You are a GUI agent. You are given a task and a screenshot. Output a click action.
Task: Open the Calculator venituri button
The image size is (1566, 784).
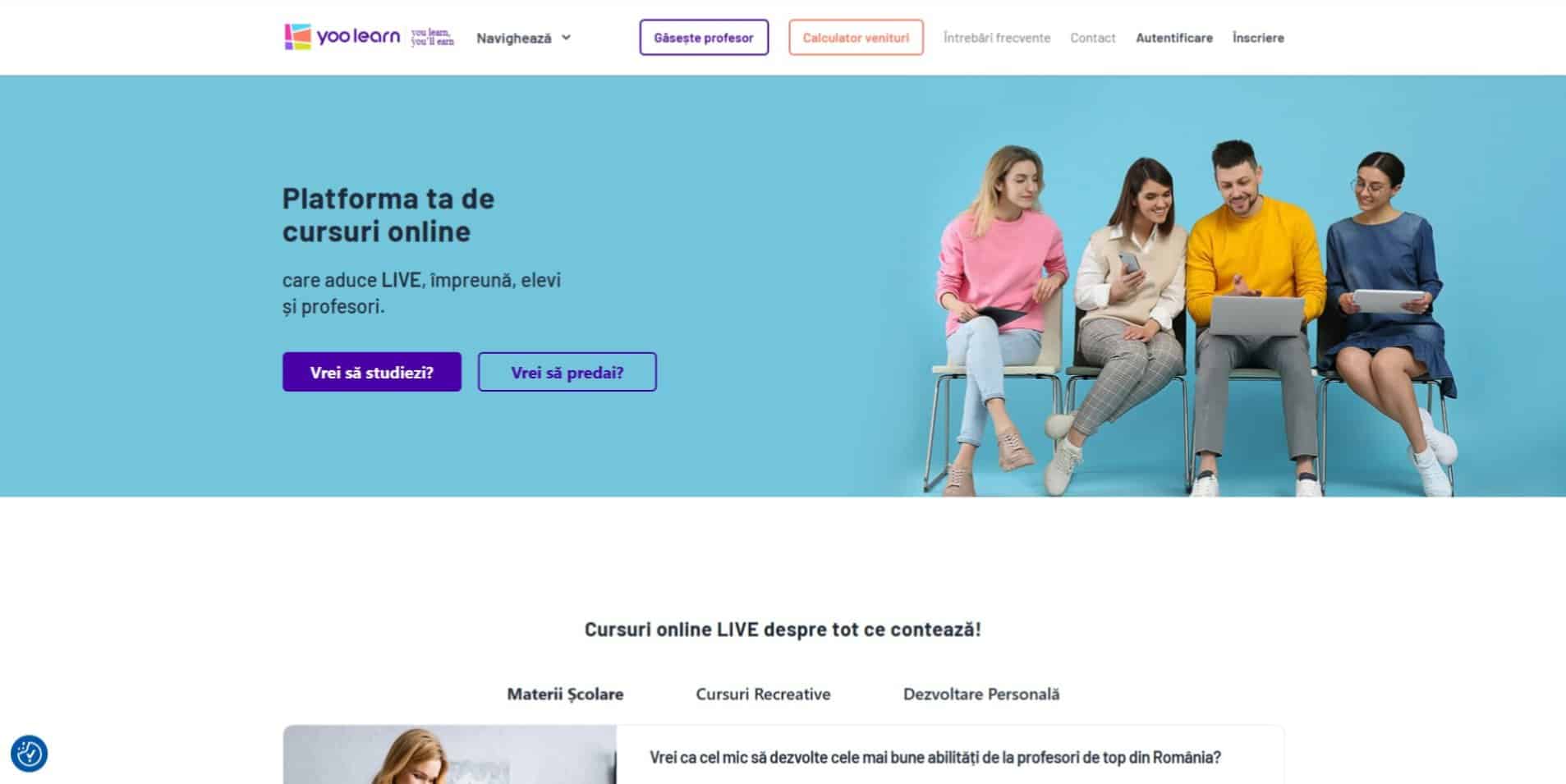point(856,38)
